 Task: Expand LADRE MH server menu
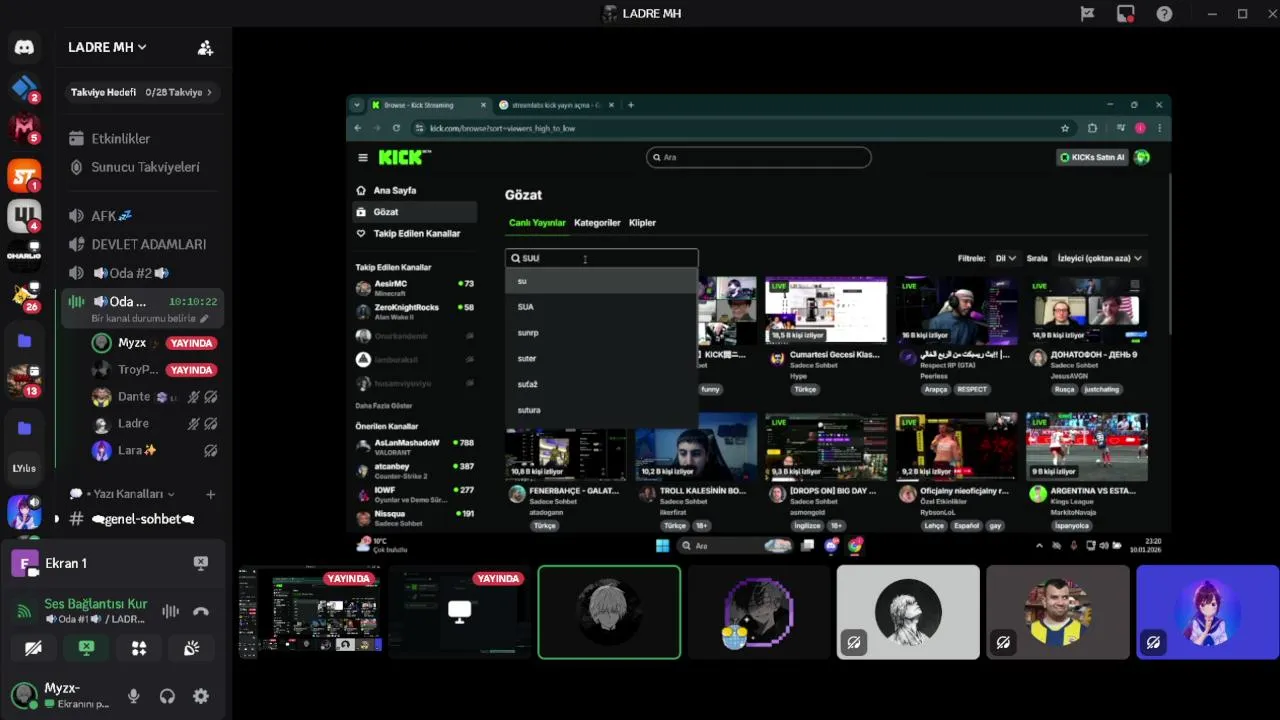tap(108, 47)
